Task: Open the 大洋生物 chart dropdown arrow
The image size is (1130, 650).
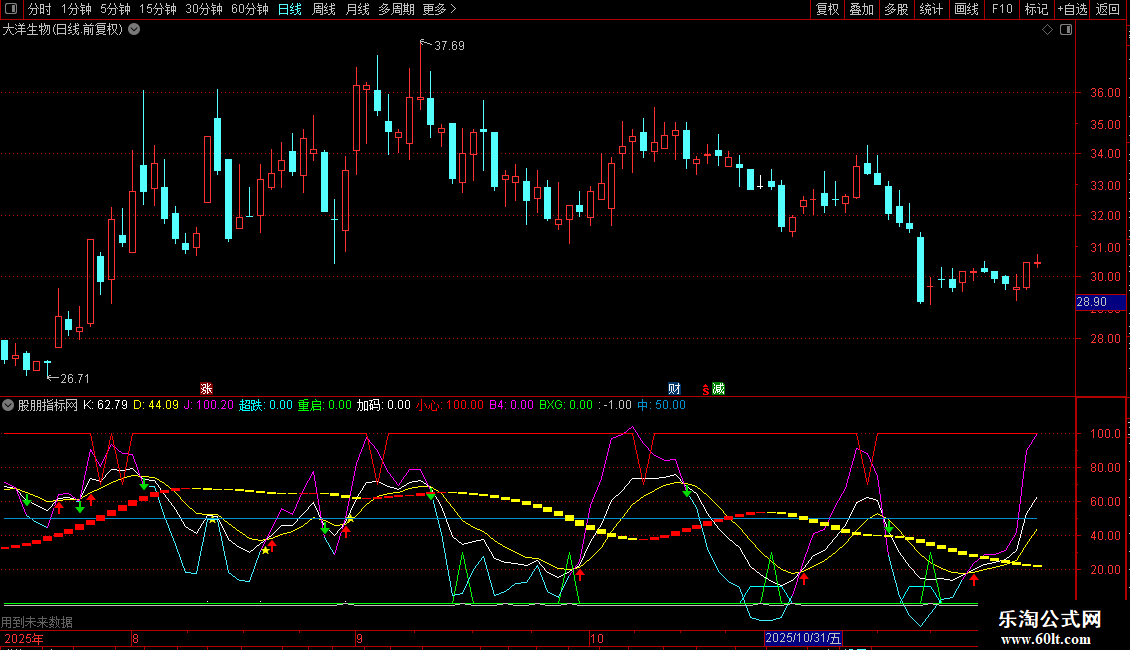Action: [x=133, y=30]
